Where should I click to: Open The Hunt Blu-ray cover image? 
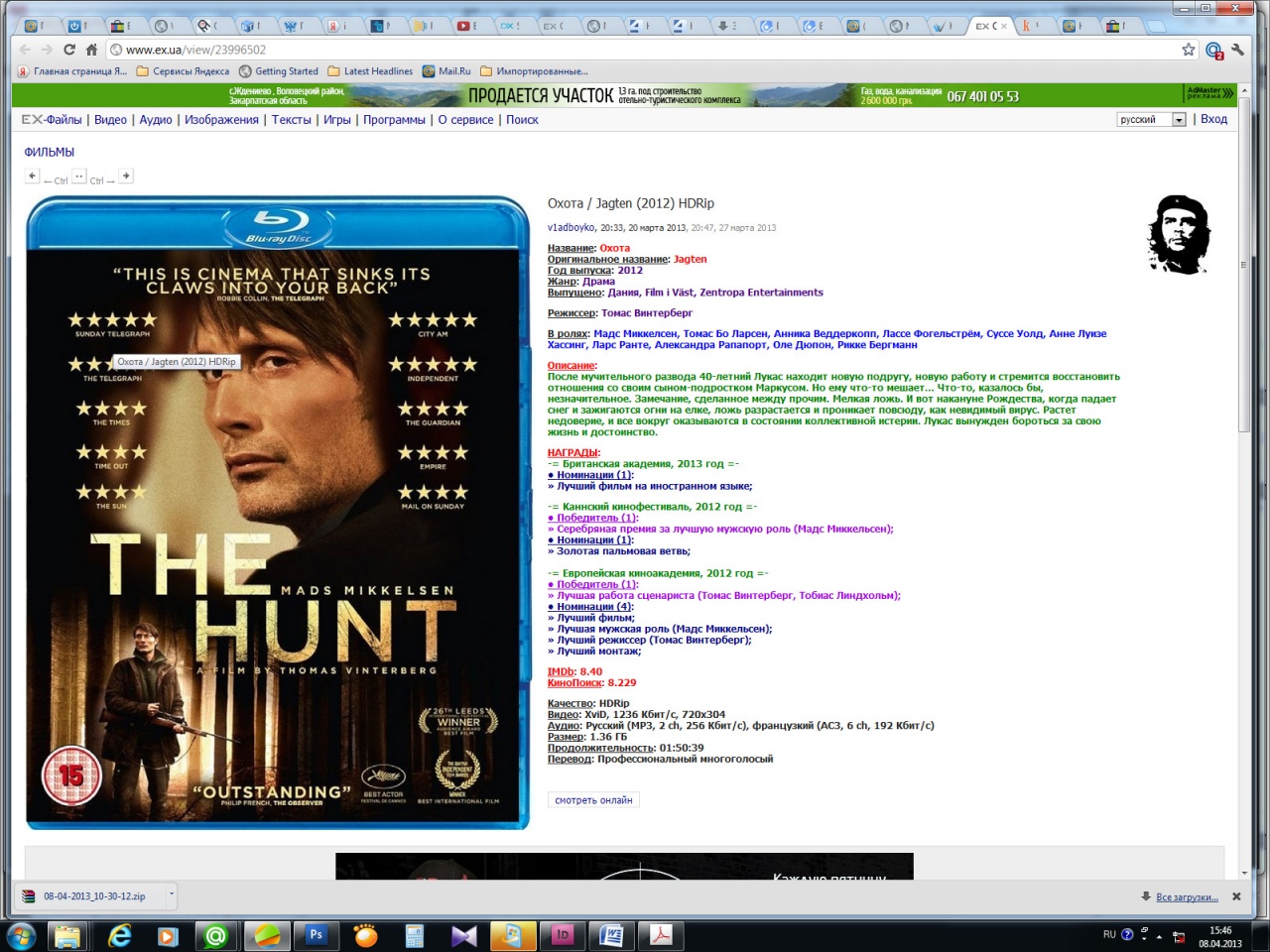[278, 513]
